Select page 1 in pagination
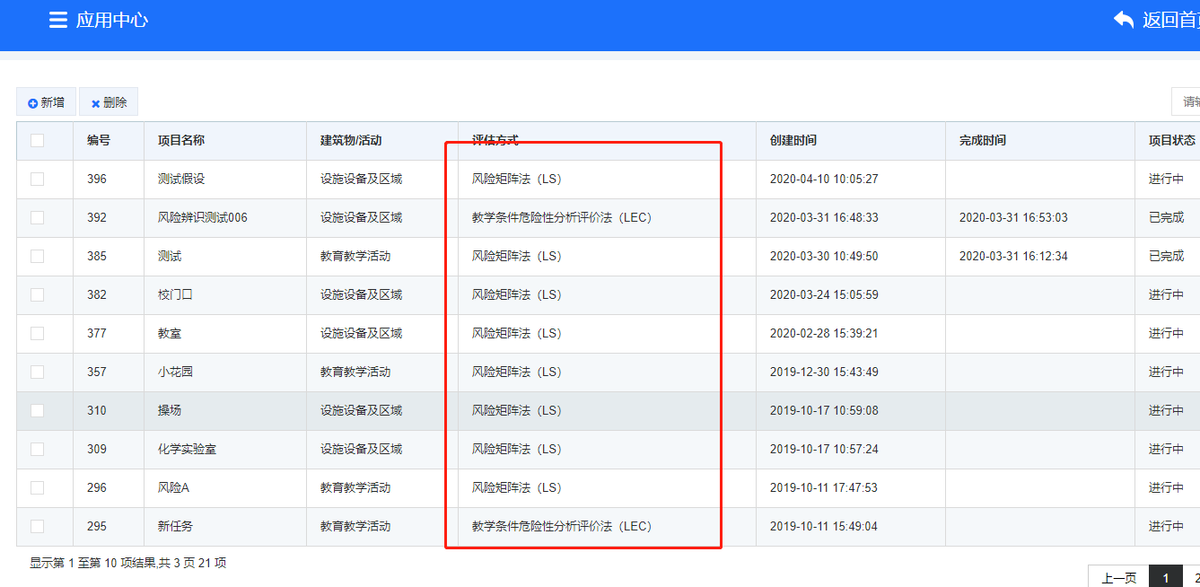This screenshot has height=587, width=1200. [x=1164, y=577]
